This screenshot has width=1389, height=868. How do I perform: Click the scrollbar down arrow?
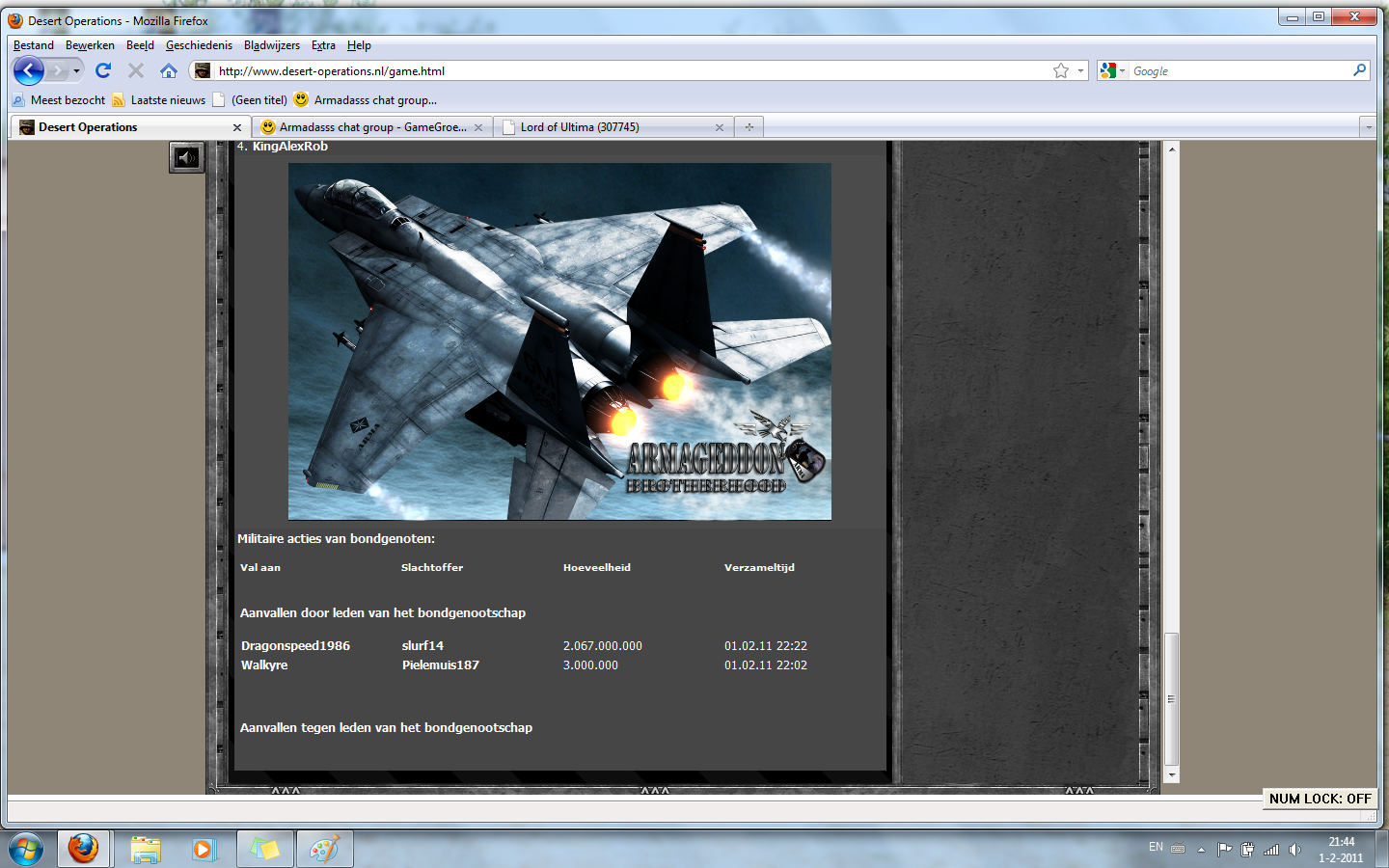(x=1172, y=775)
